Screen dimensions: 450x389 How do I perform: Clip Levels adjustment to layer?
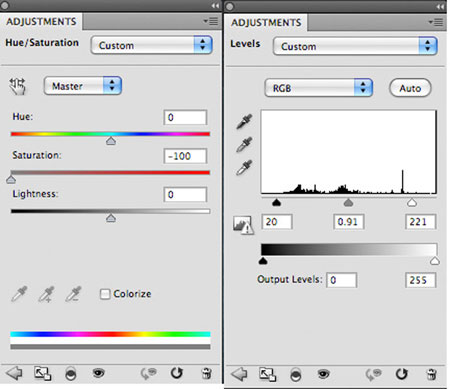coord(296,374)
